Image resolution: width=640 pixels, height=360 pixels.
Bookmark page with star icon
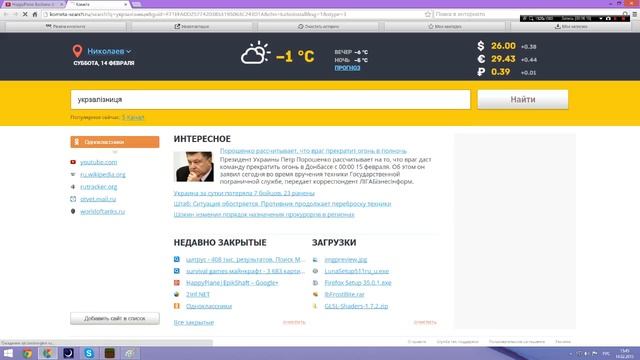coord(427,14)
